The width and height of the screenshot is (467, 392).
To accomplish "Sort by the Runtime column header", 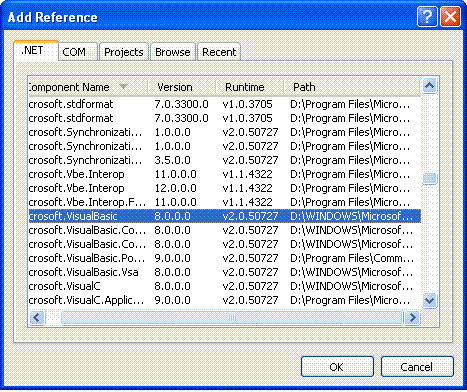I will pos(250,87).
